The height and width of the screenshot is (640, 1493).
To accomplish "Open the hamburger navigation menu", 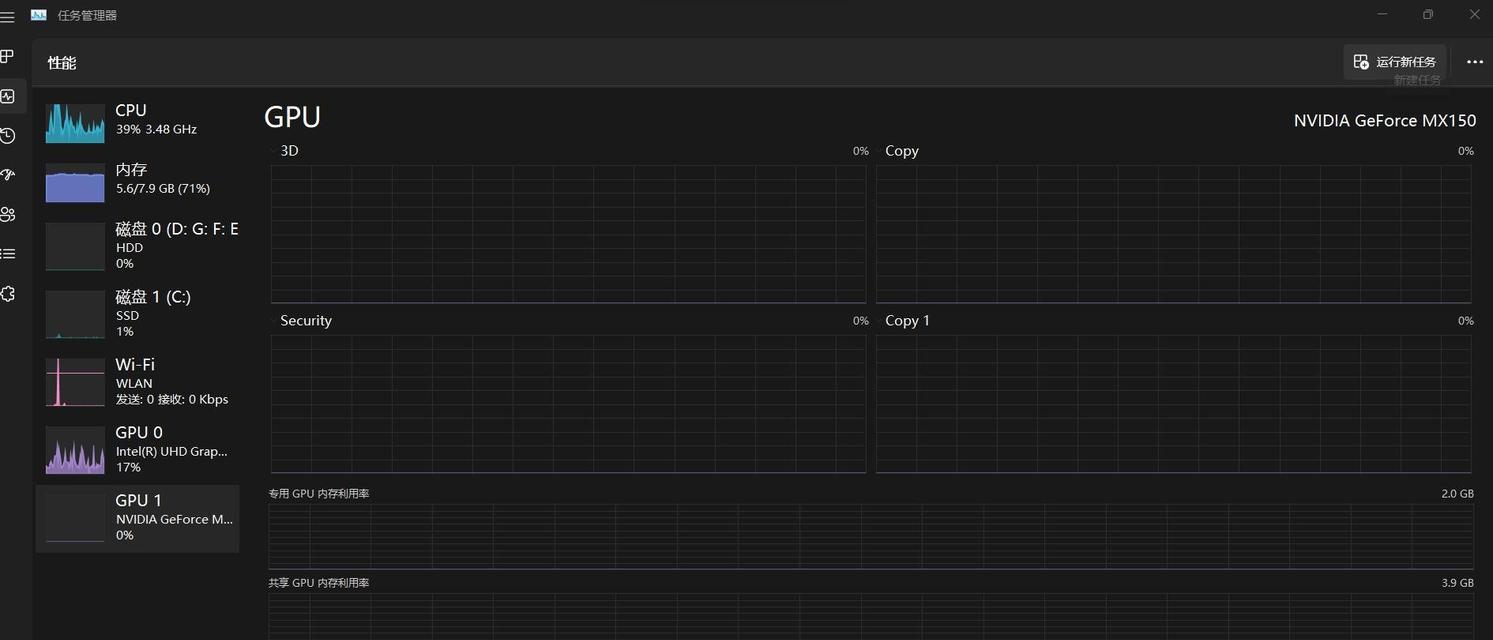I will point(7,17).
